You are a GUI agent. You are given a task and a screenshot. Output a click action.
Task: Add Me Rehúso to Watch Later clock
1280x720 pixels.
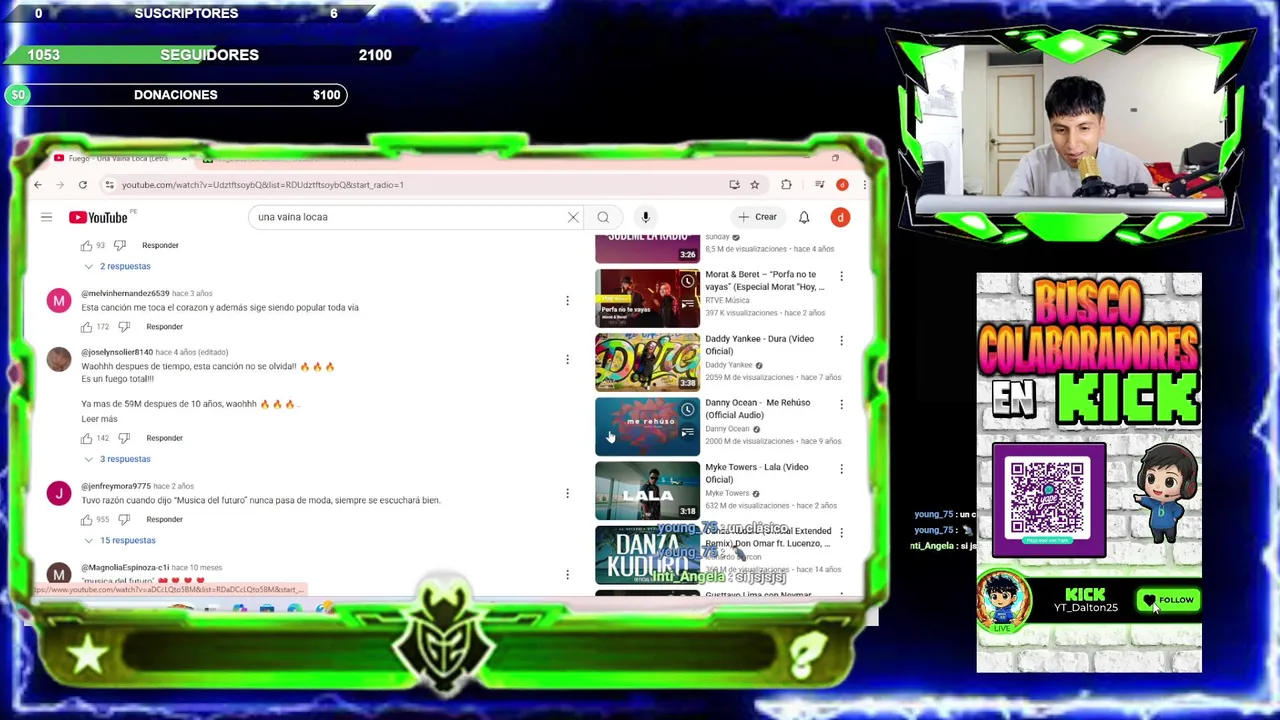pyautogui.click(x=687, y=410)
